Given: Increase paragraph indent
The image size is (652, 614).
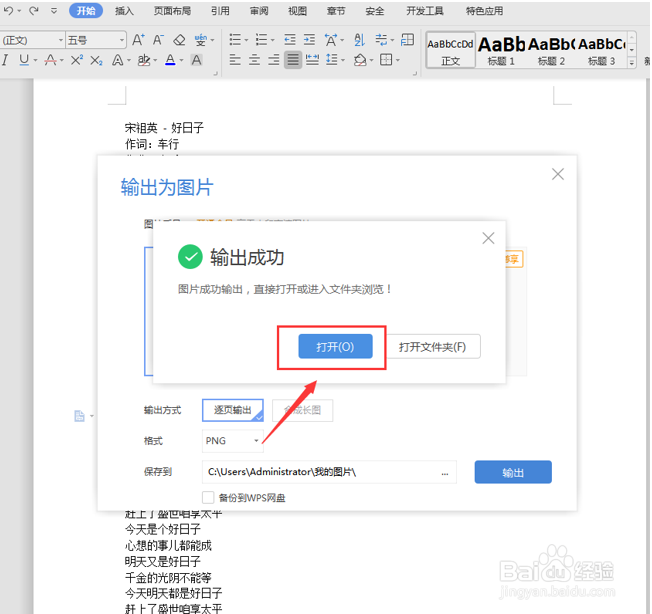Looking at the screenshot, I should [309, 40].
